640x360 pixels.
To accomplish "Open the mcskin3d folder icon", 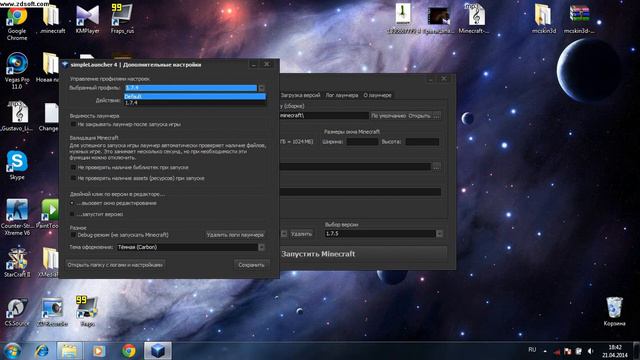I will (544, 19).
